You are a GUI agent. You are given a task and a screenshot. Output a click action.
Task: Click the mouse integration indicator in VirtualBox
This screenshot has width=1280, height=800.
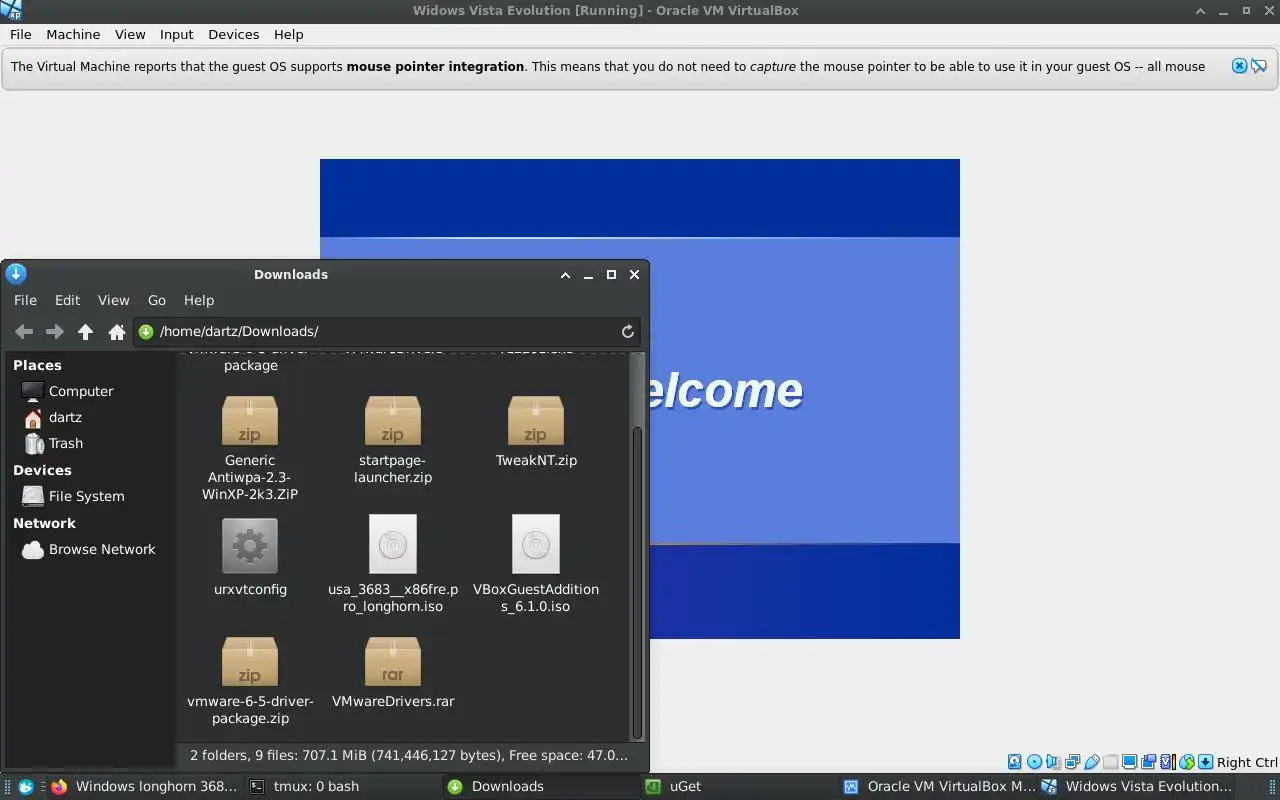click(x=1187, y=762)
